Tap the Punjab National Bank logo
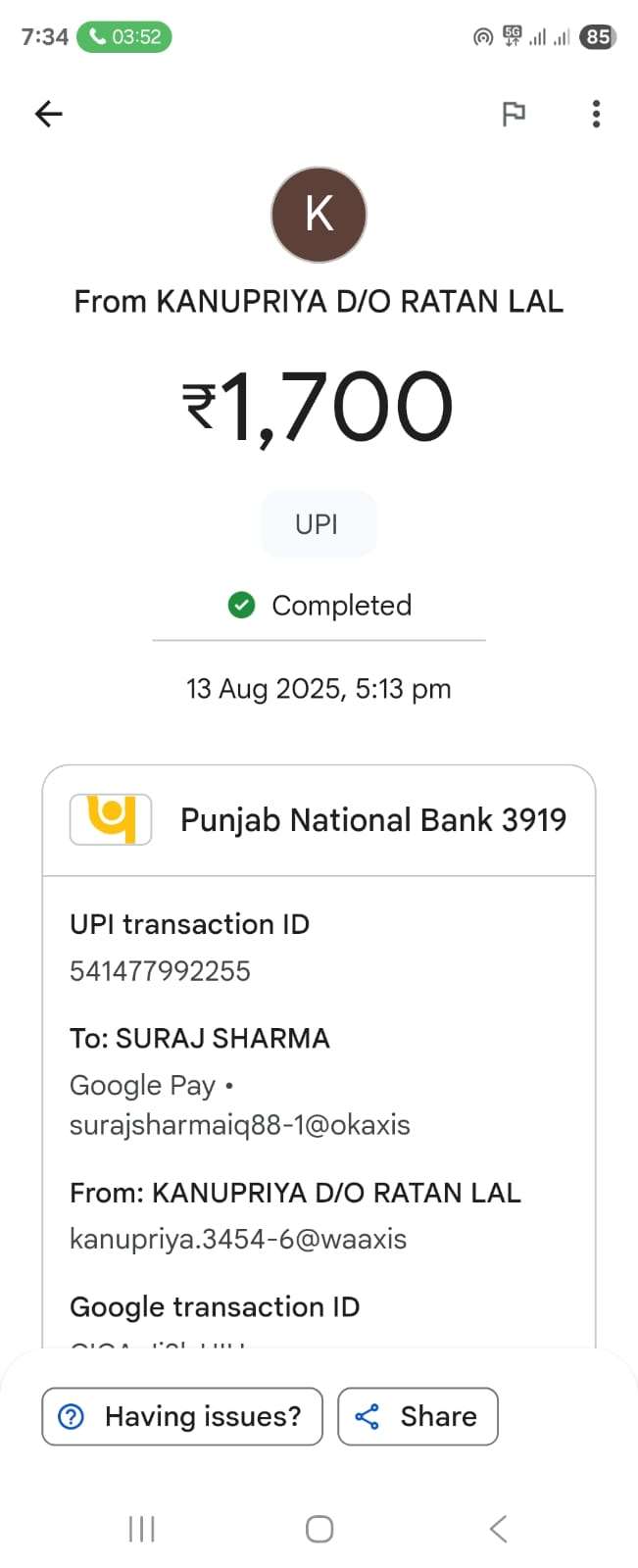 (111, 819)
